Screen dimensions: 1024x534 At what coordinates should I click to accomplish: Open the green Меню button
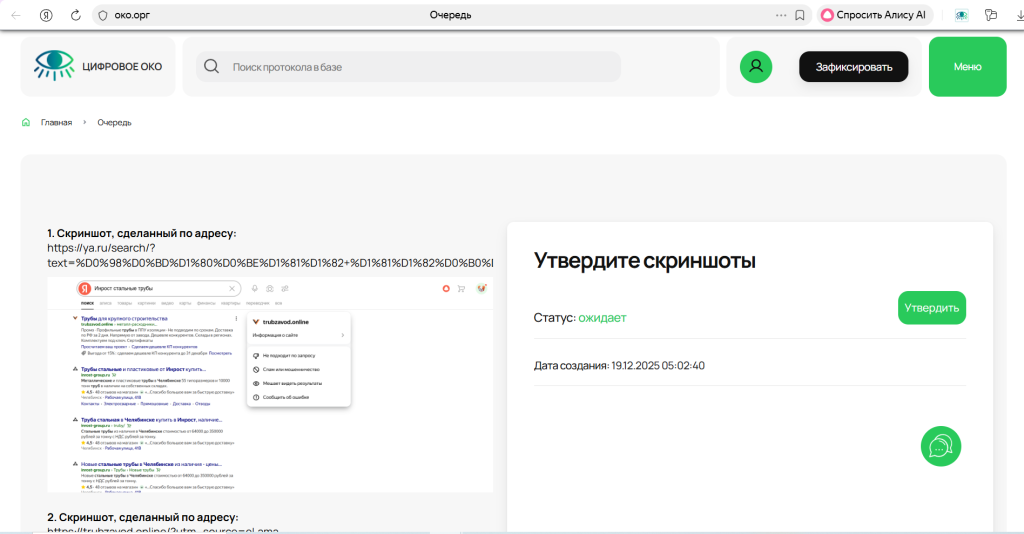click(x=967, y=67)
